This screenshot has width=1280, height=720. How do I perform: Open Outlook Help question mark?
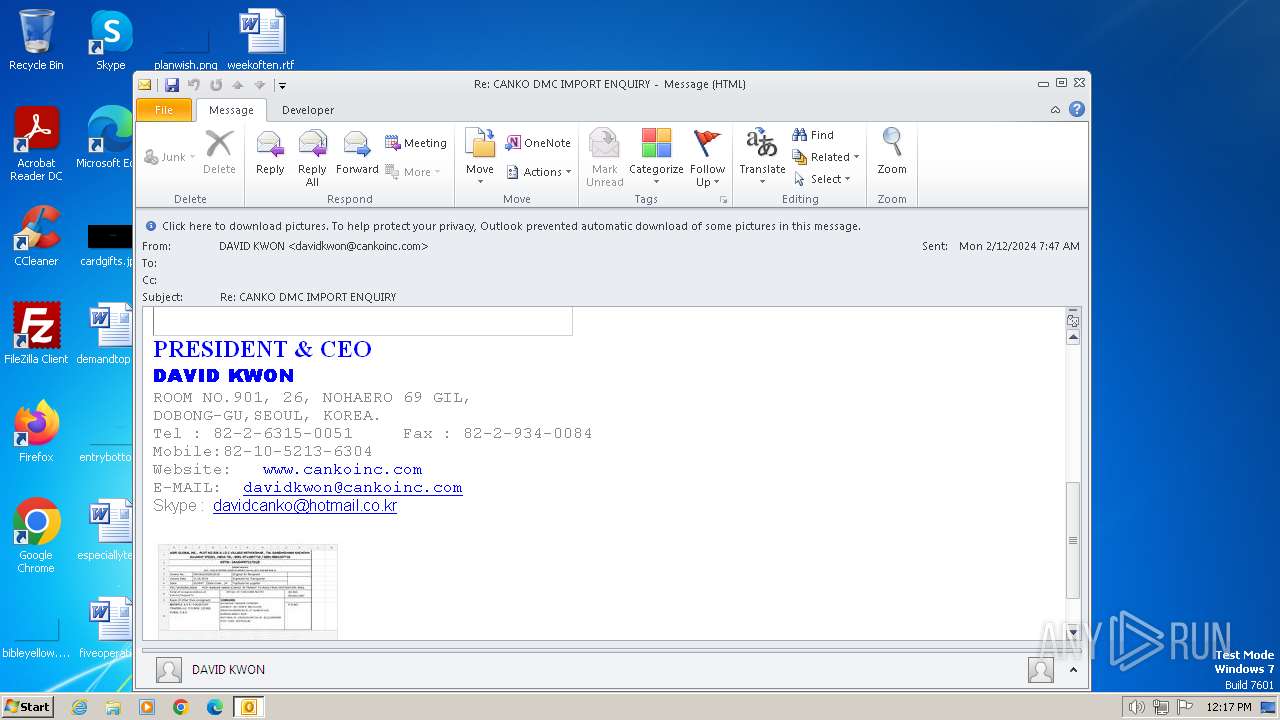point(1077,110)
